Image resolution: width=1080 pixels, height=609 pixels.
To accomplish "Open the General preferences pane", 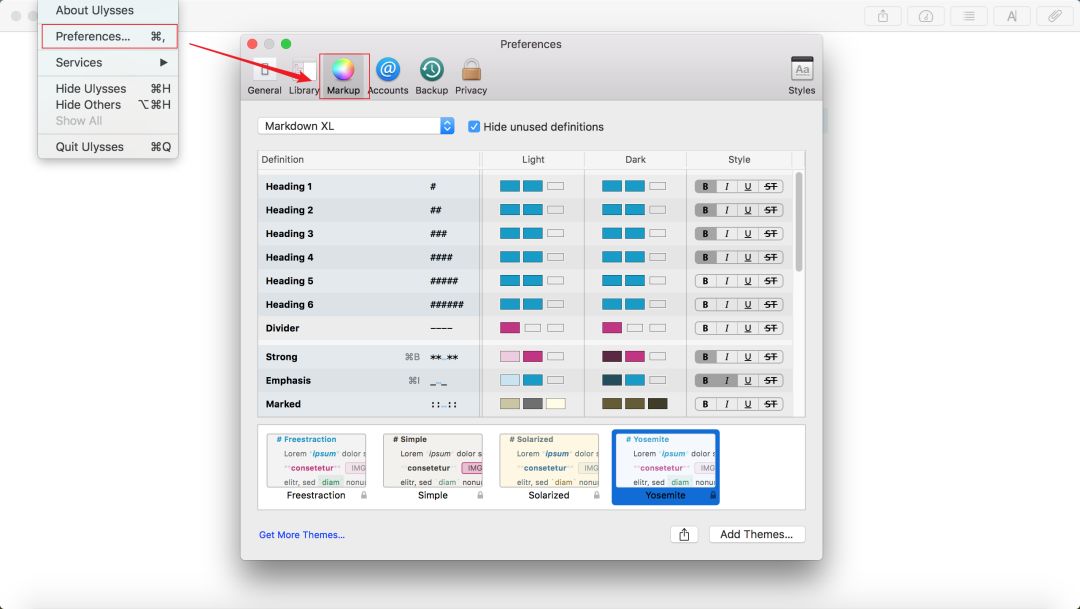I will pos(264,76).
